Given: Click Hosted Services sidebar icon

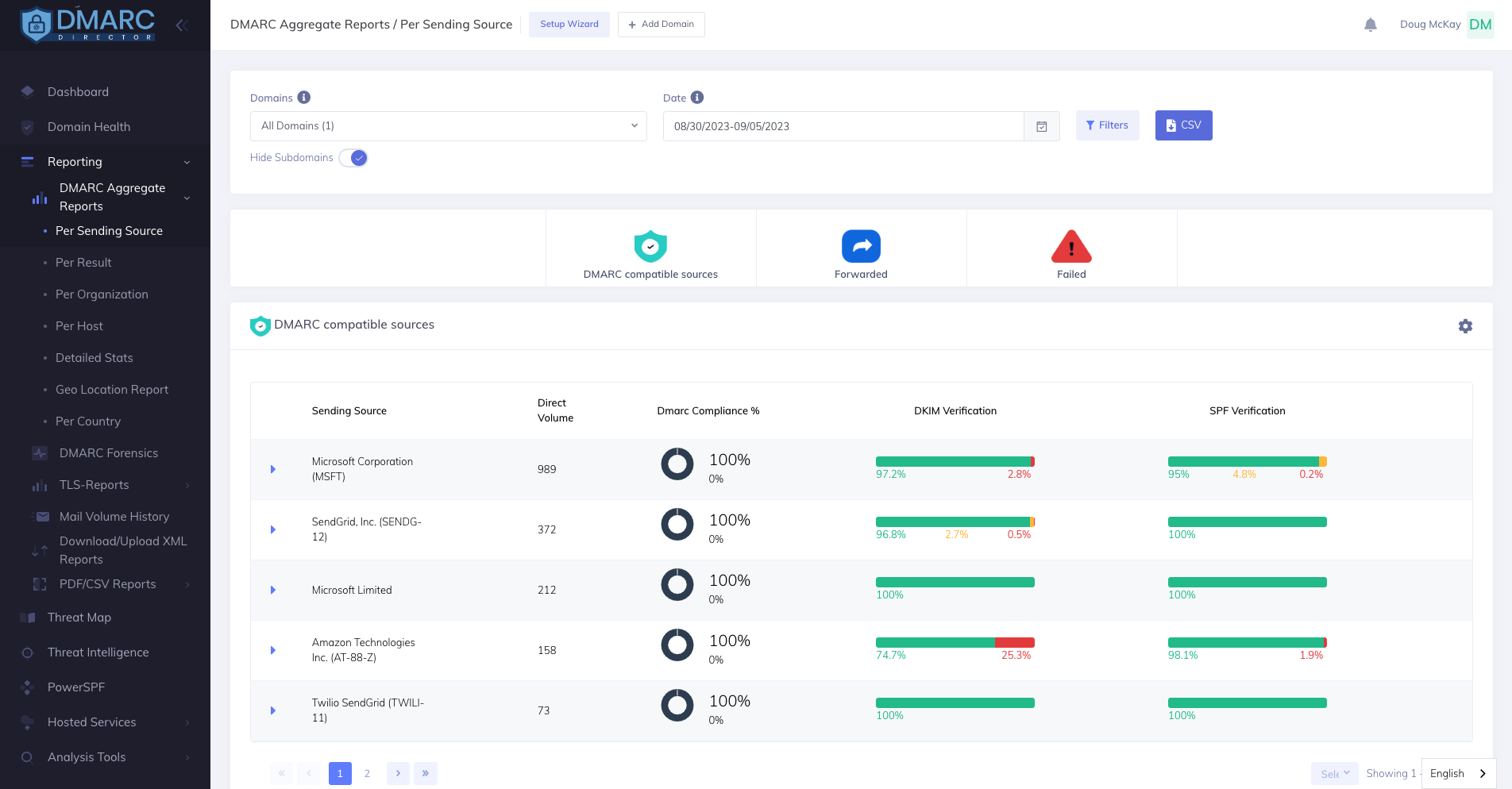Looking at the screenshot, I should pos(28,722).
